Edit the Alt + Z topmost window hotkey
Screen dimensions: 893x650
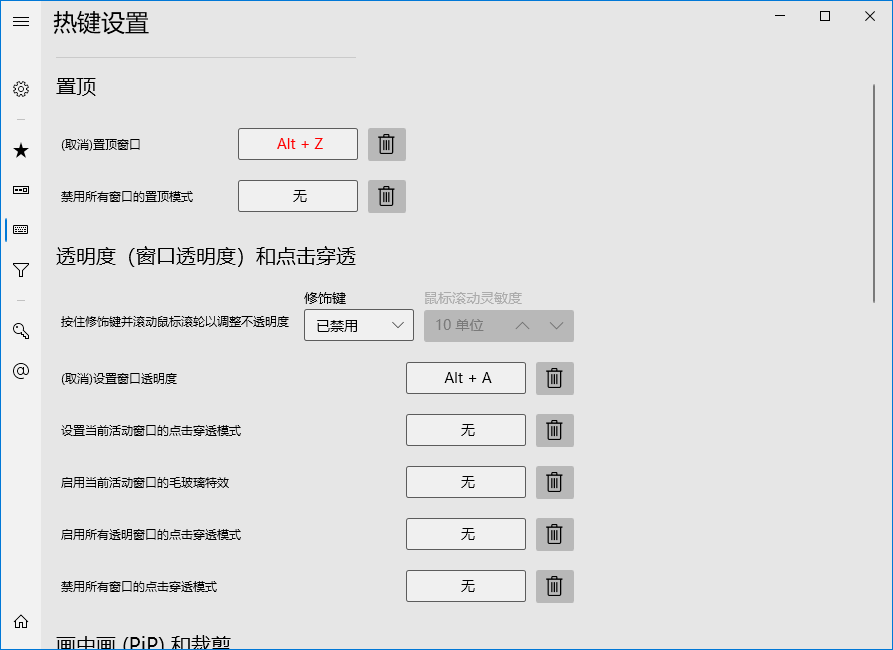(x=297, y=144)
